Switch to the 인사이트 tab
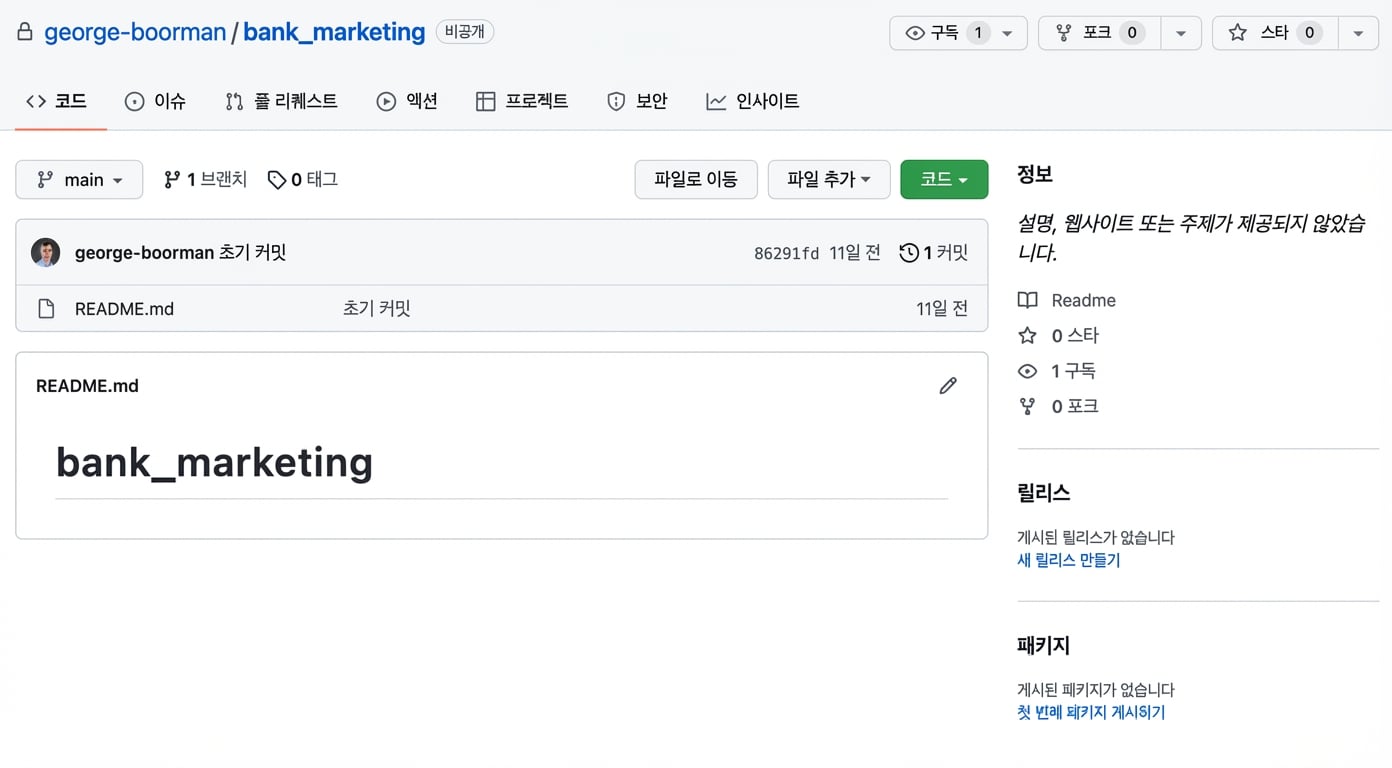The image size is (1392, 768). [x=753, y=101]
